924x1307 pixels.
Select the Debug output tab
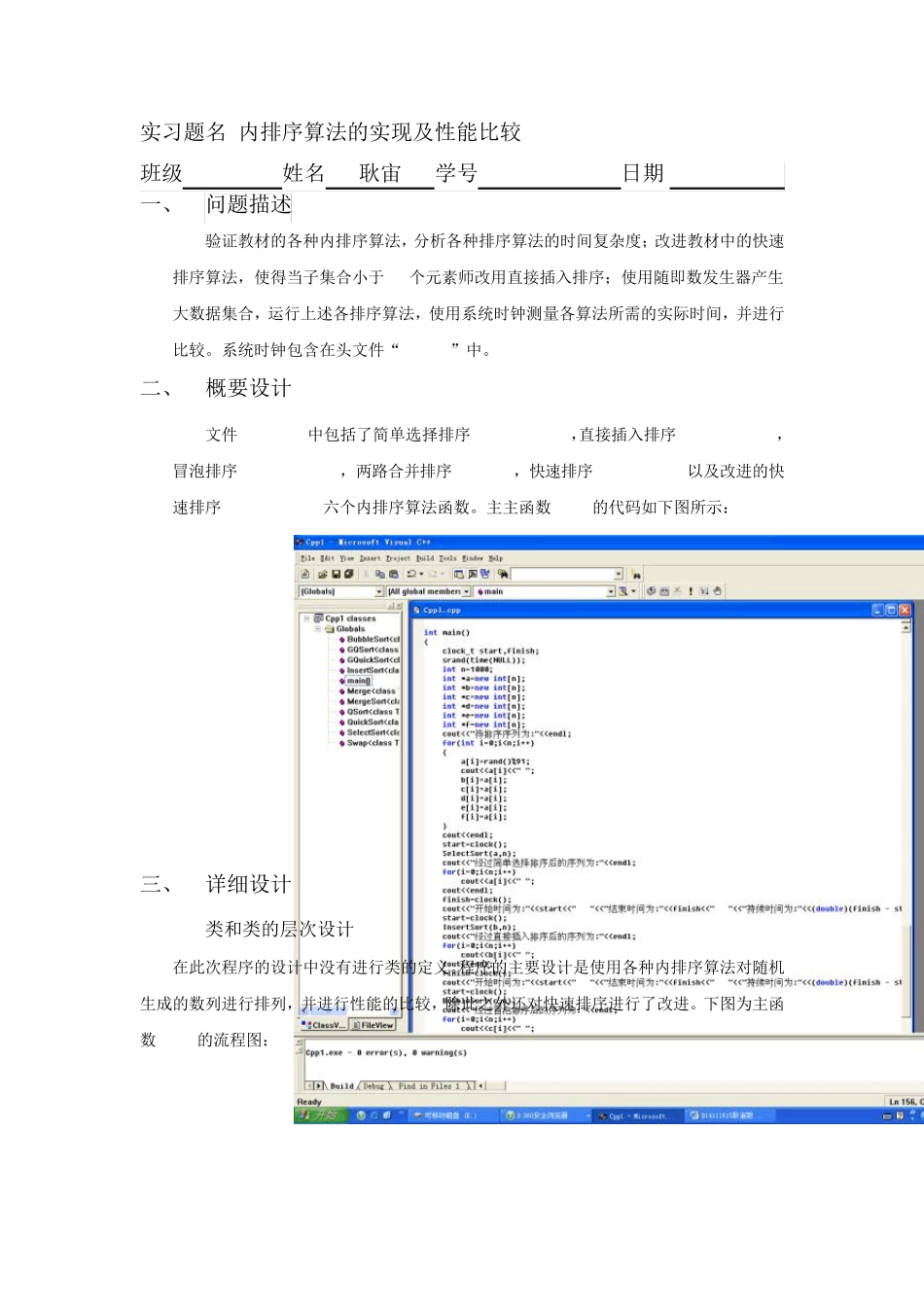[374, 1085]
